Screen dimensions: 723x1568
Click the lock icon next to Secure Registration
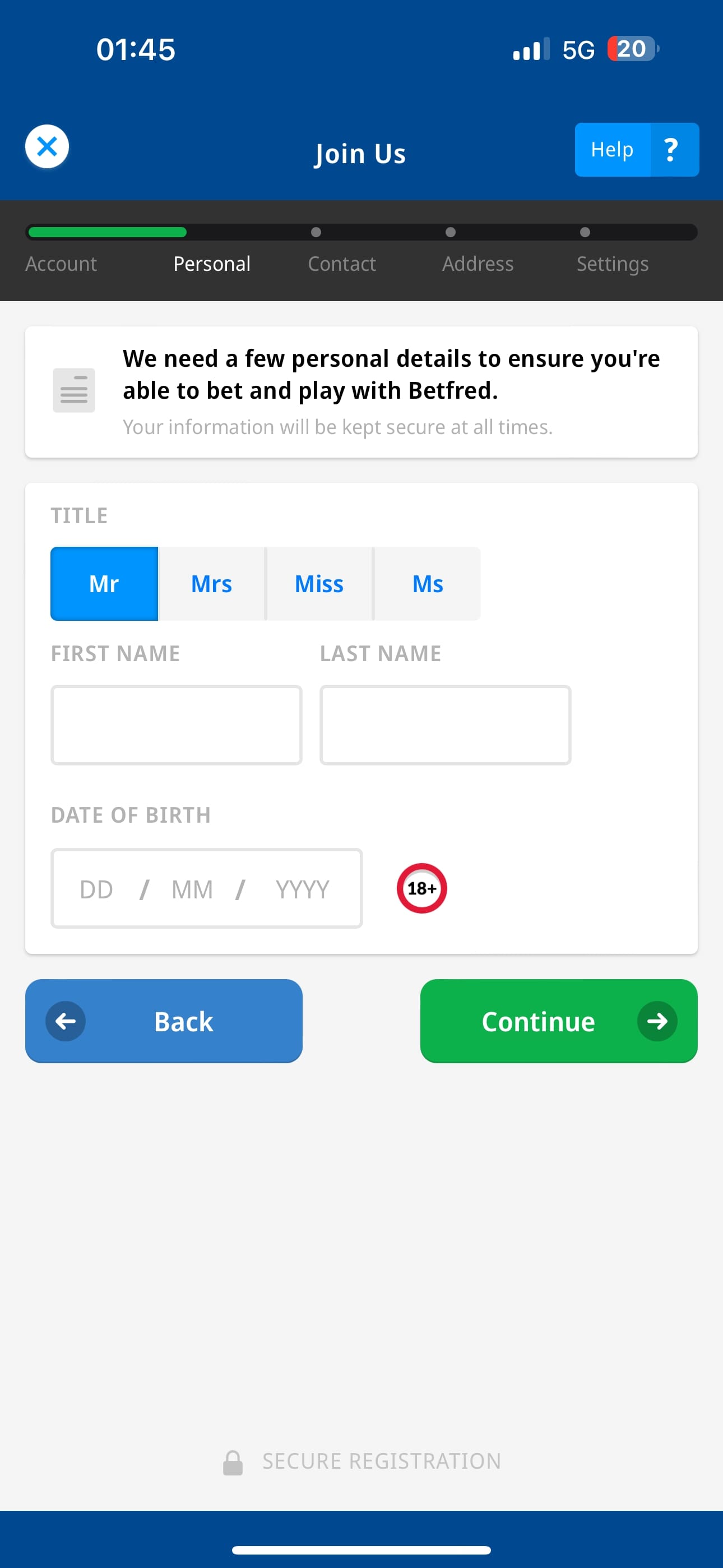pos(234,1460)
